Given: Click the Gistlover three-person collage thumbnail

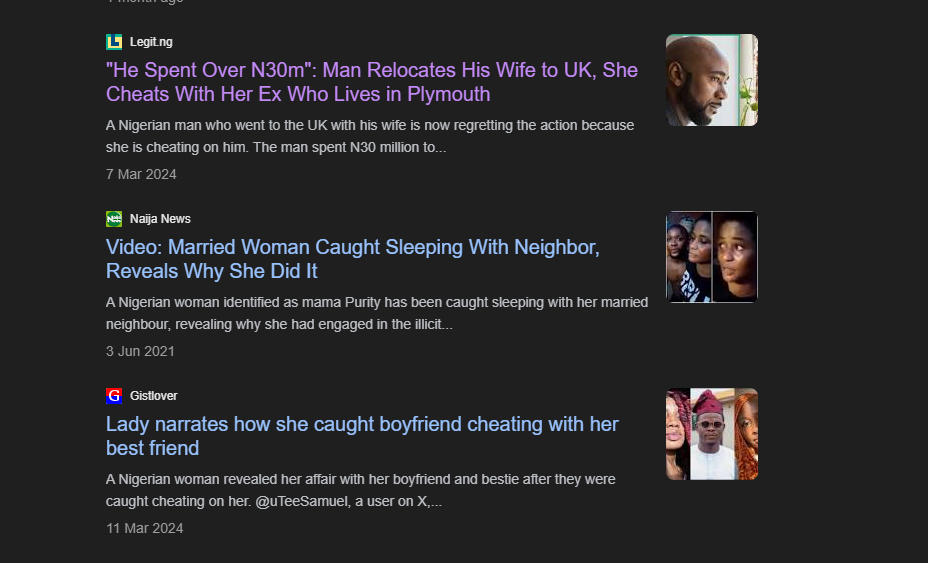Looking at the screenshot, I should point(712,434).
